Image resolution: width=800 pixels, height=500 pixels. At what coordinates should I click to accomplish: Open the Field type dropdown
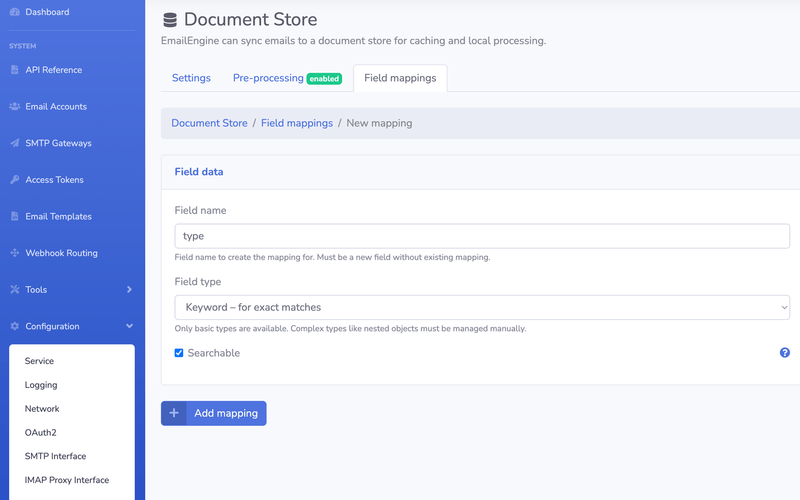[482, 307]
